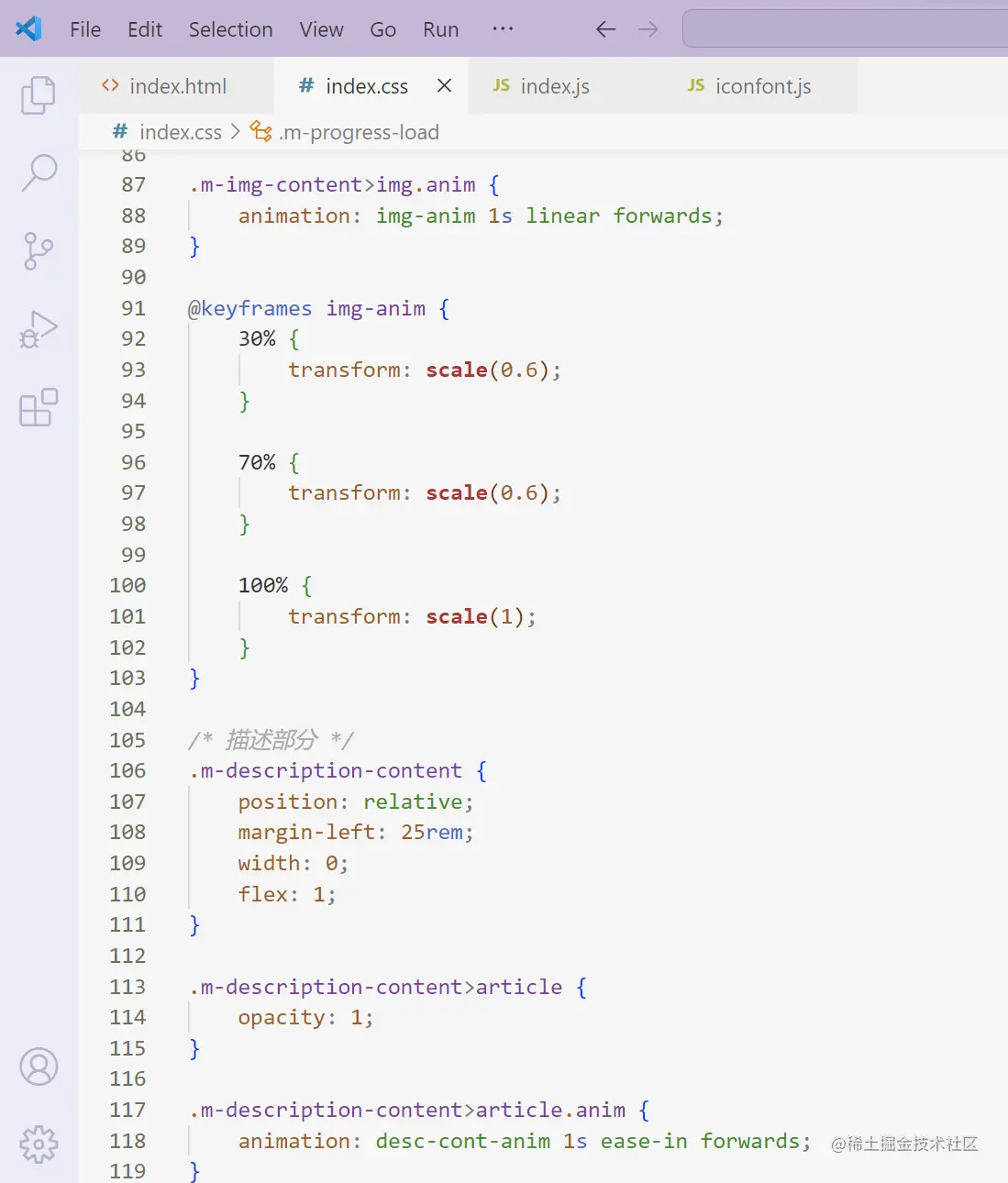This screenshot has height=1183, width=1008.
Task: Click 'animation: img-anim 1s linear forwards' line
Action: click(x=481, y=216)
